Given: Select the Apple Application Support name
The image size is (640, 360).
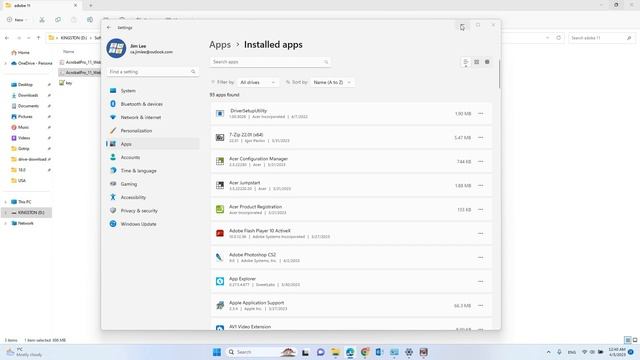Looking at the screenshot, I should [256, 303].
